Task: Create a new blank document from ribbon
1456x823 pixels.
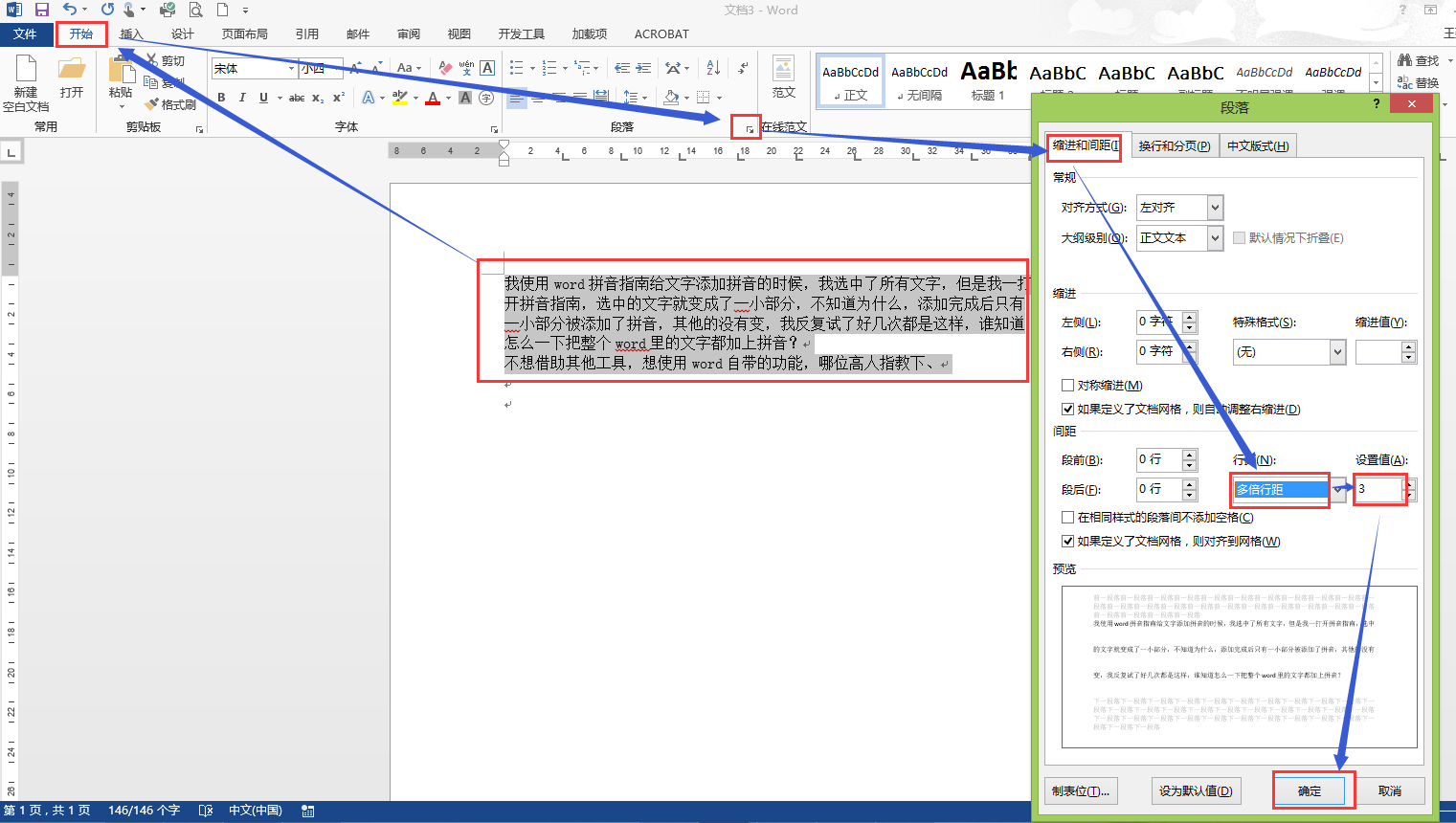Action: pos(26,83)
